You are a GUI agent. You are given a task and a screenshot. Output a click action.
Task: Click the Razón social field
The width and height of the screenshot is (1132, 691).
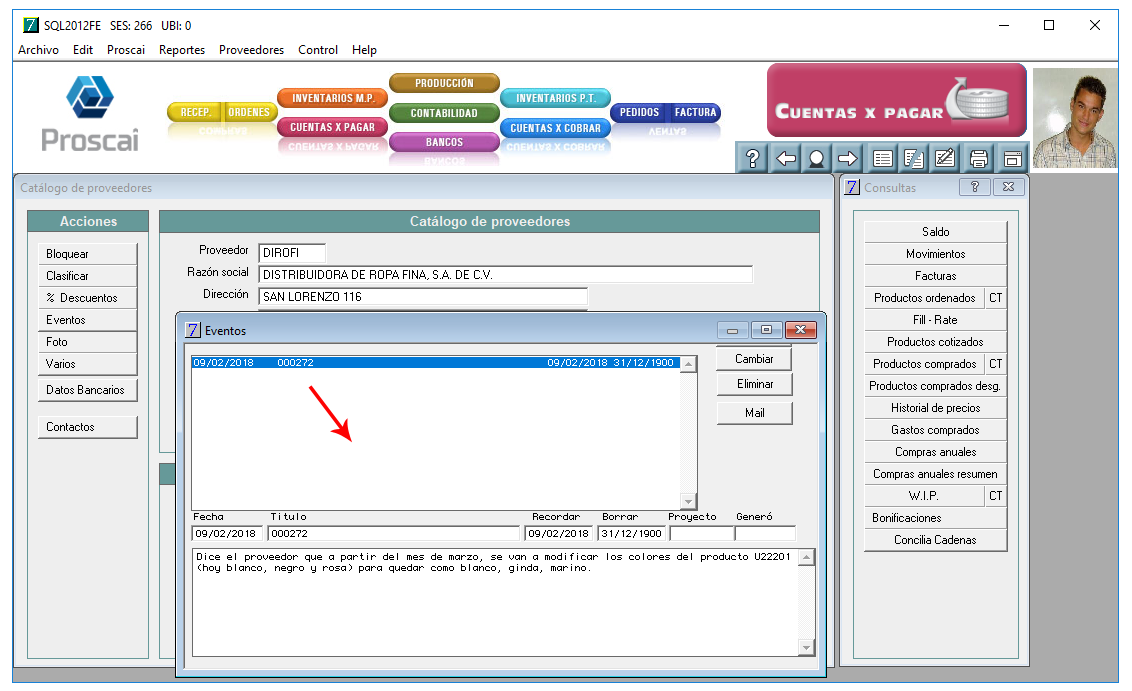[x=505, y=274]
